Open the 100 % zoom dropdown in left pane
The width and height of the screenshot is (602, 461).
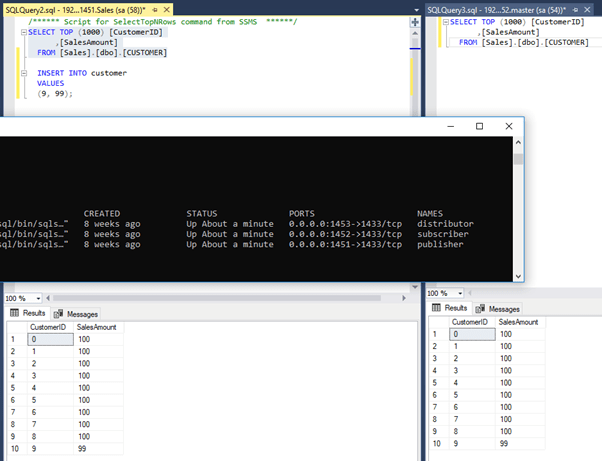click(x=38, y=298)
